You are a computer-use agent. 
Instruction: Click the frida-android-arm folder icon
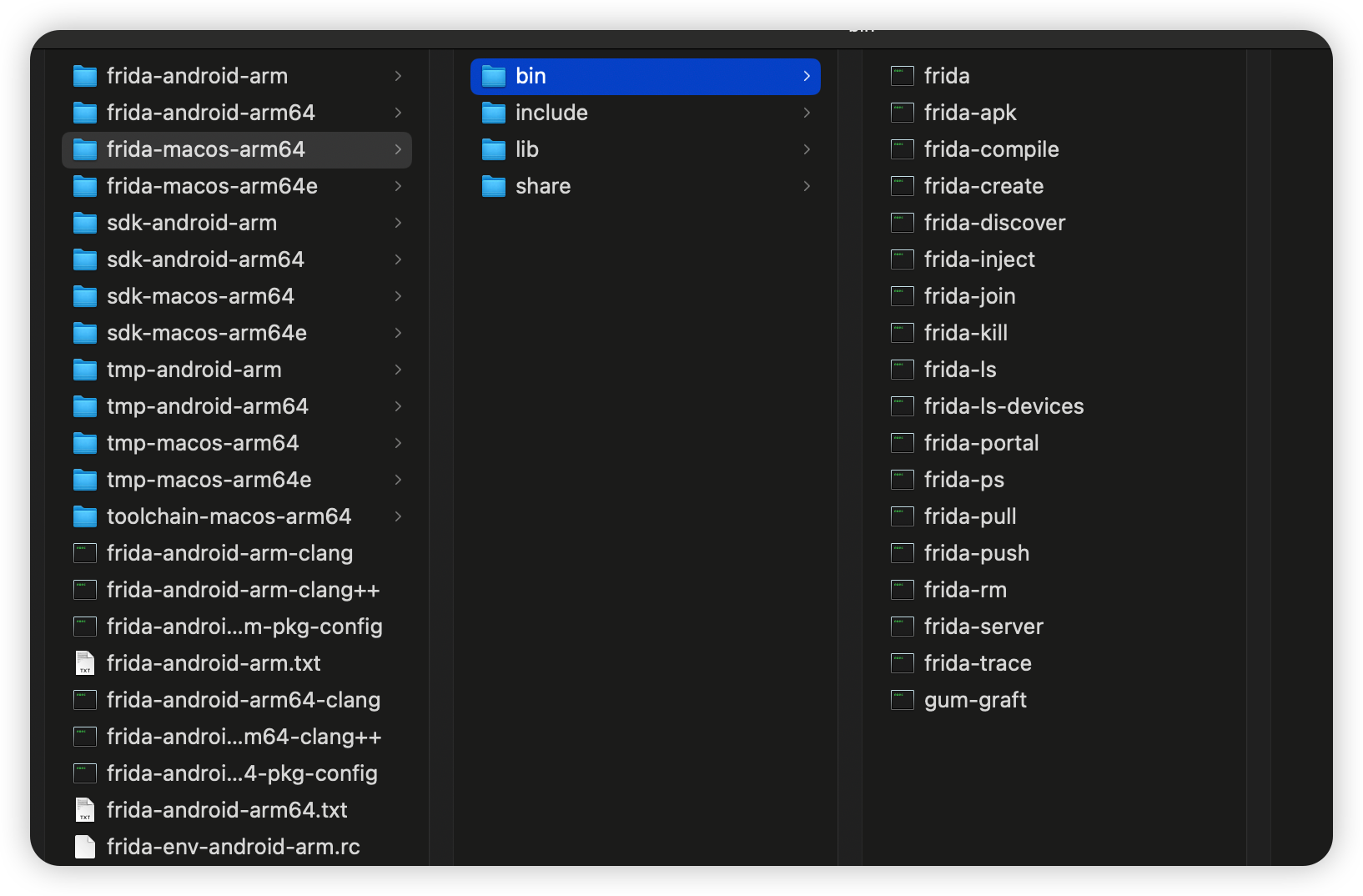(x=85, y=76)
